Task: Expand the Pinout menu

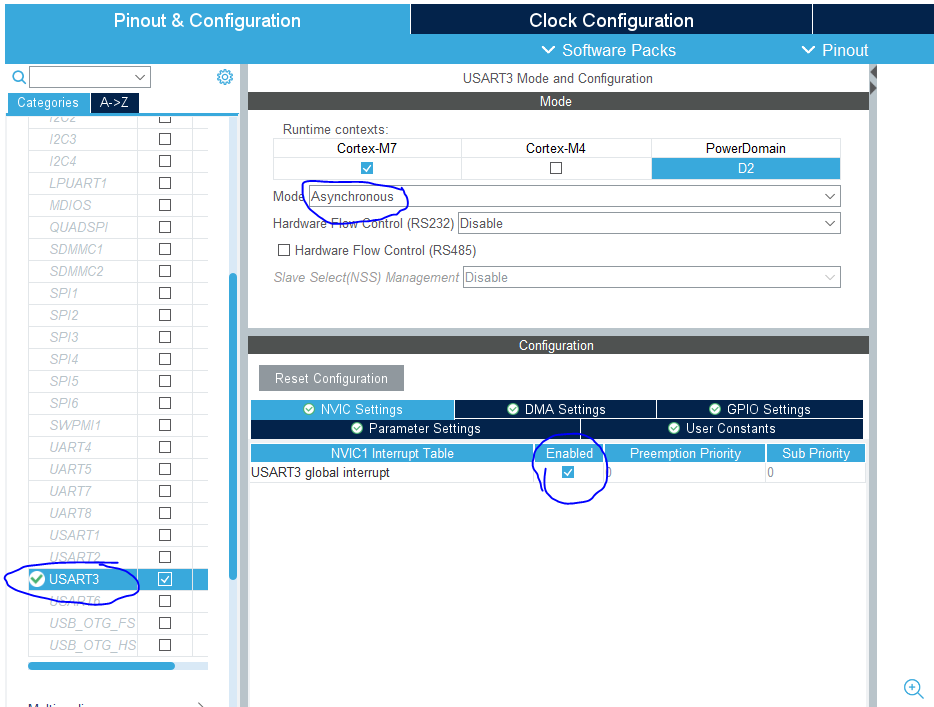Action: tap(835, 50)
